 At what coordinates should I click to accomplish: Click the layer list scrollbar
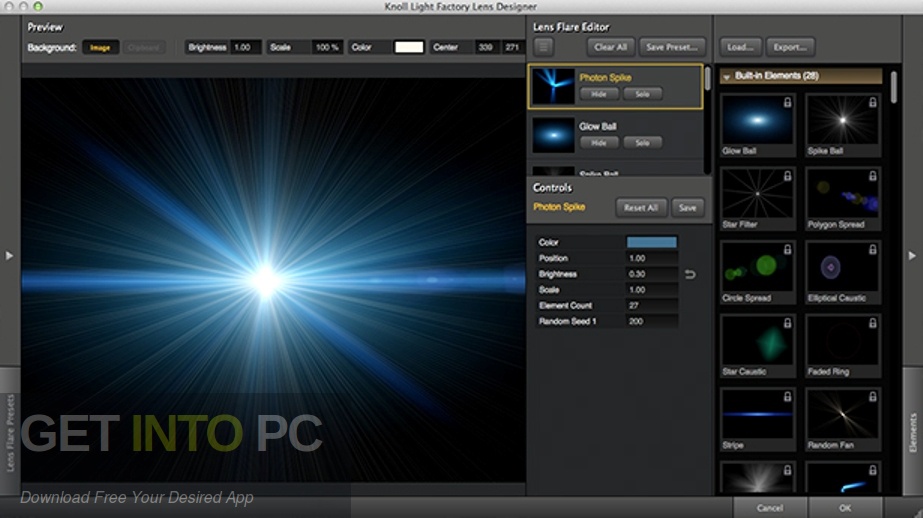coord(708,78)
